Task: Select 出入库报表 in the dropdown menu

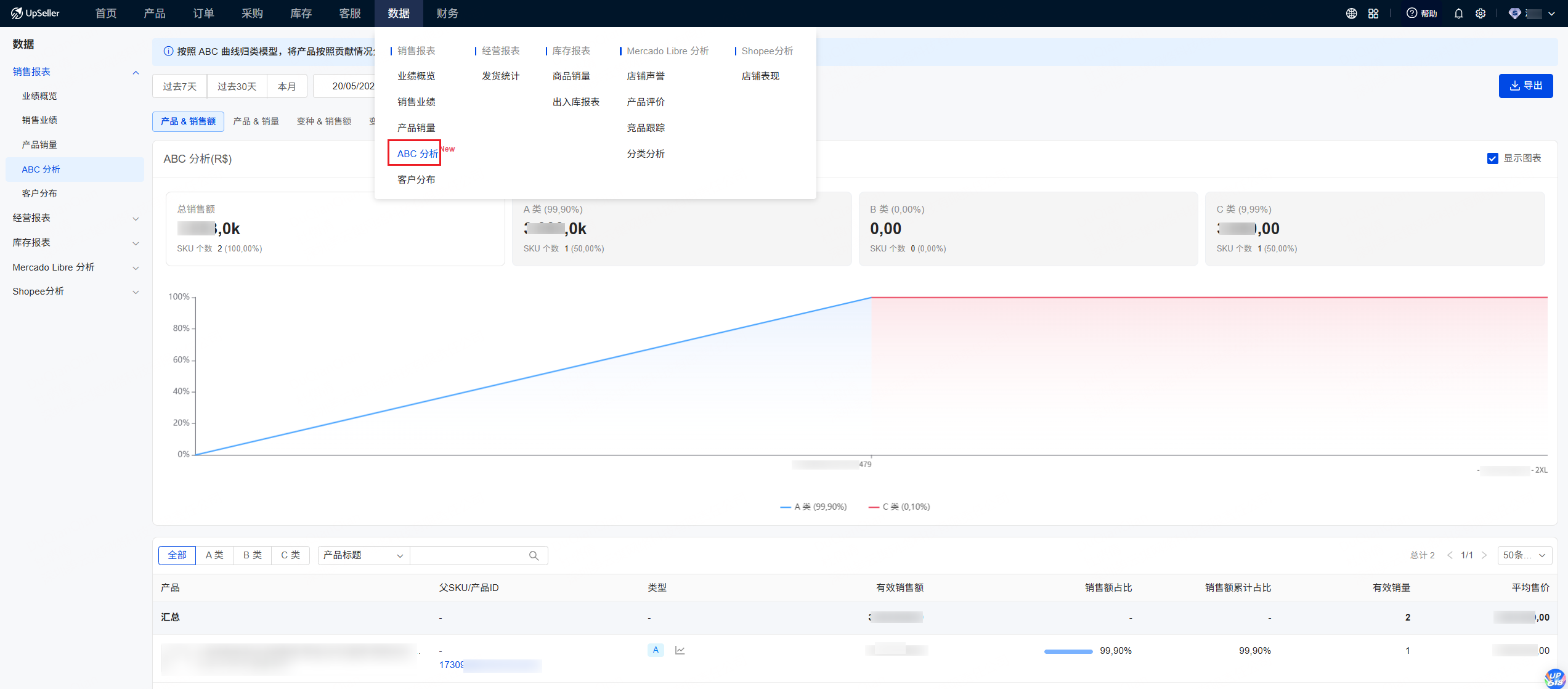Action: [575, 102]
